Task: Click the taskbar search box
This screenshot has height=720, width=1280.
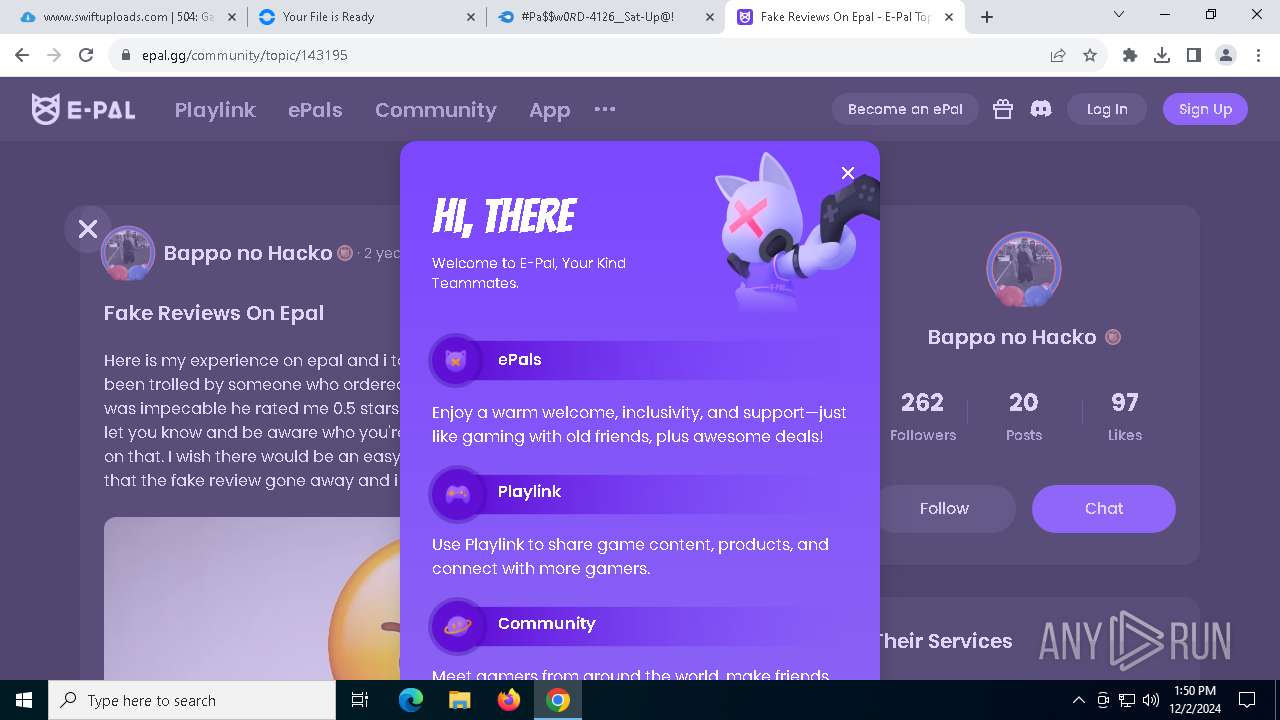Action: tap(192, 700)
